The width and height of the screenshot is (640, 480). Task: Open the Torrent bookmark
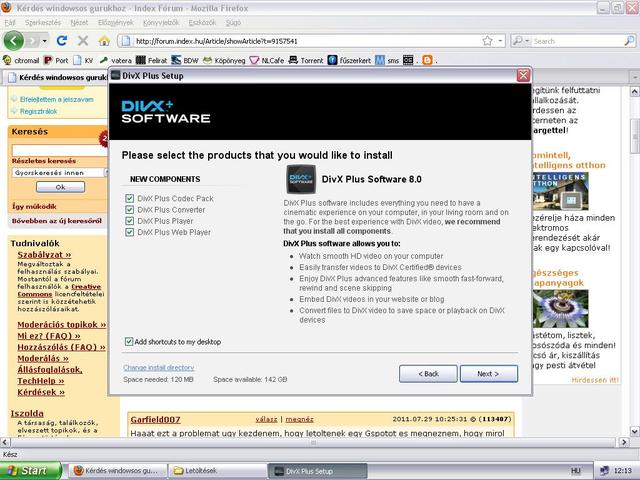pos(306,60)
